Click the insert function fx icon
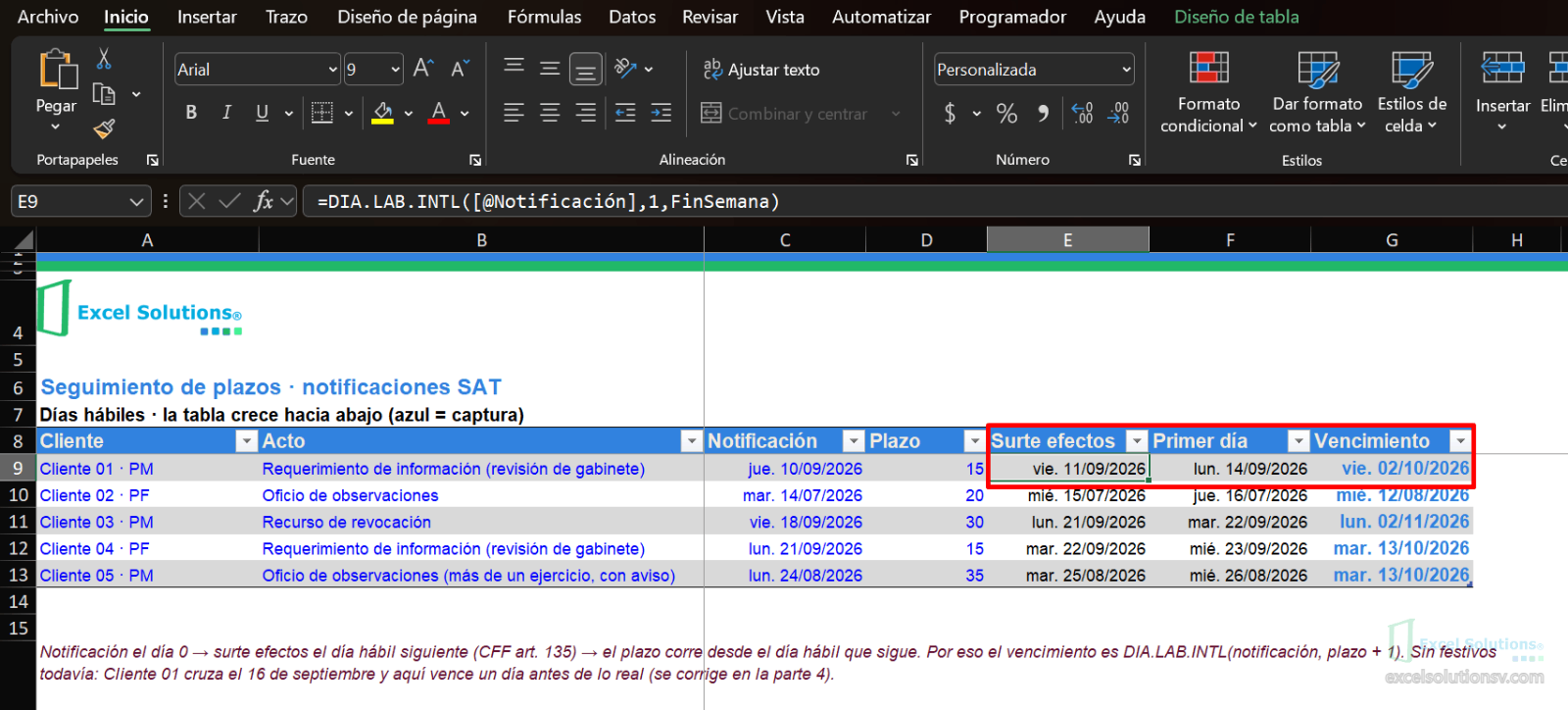Screen dimensions: 1568x710 tap(263, 201)
